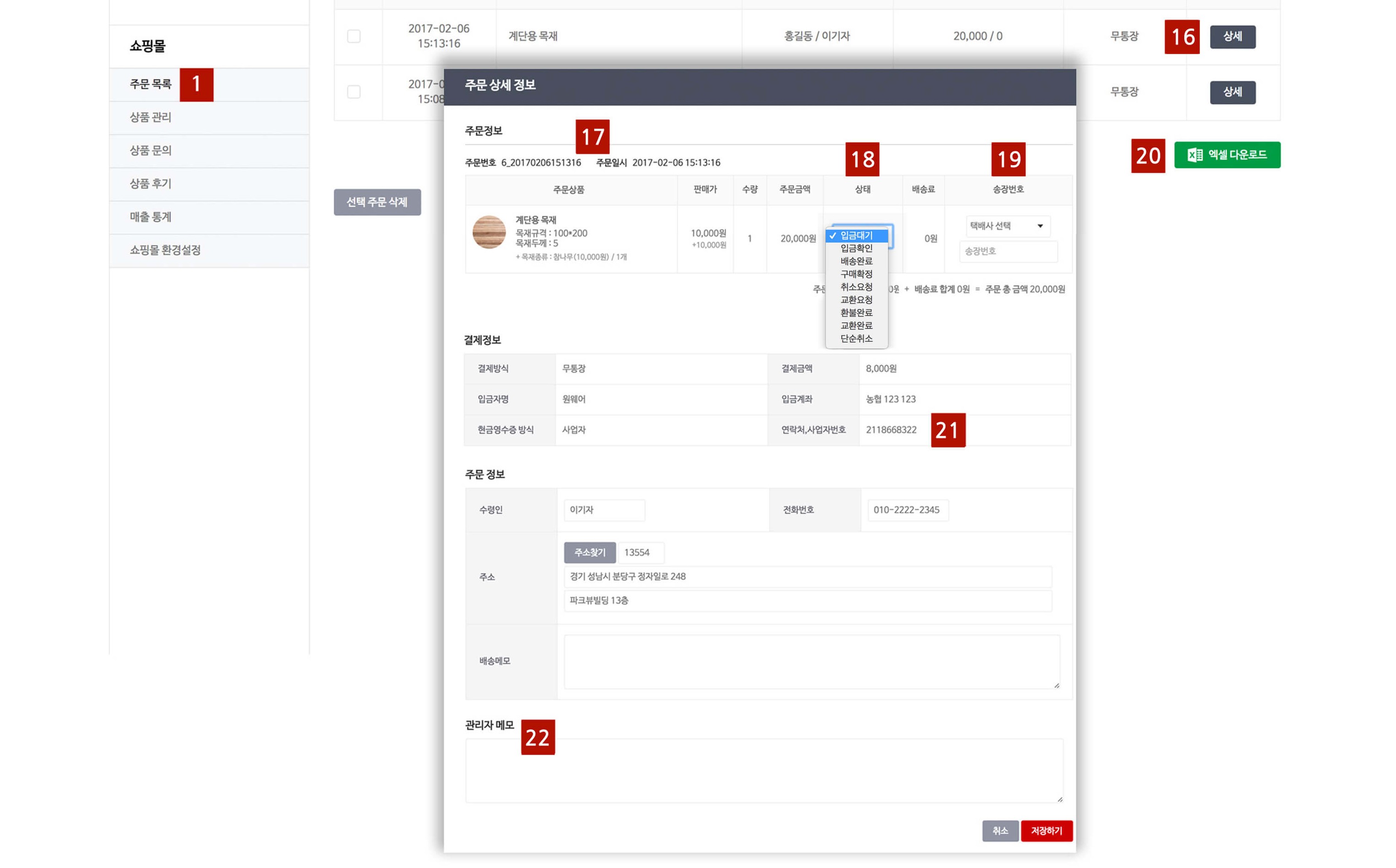Select 환불완료 status option
The height and width of the screenshot is (868, 1396).
(856, 313)
